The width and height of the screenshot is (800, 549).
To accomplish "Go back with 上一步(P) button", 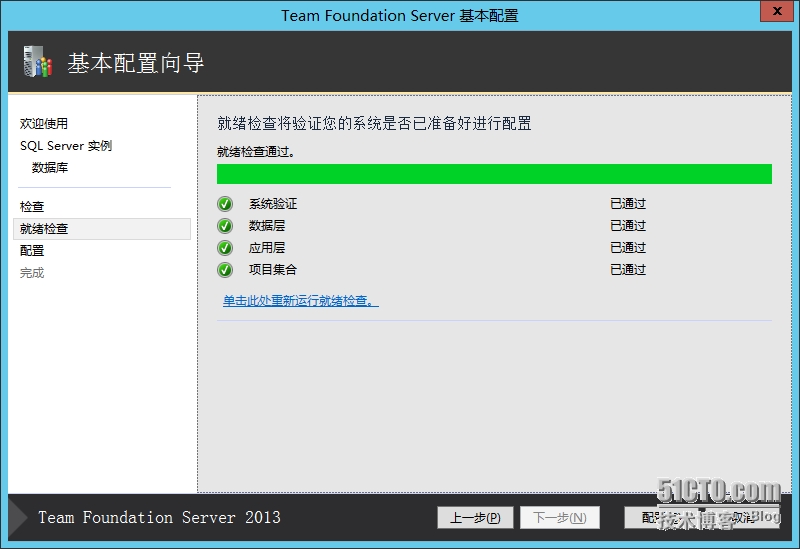I will (475, 518).
